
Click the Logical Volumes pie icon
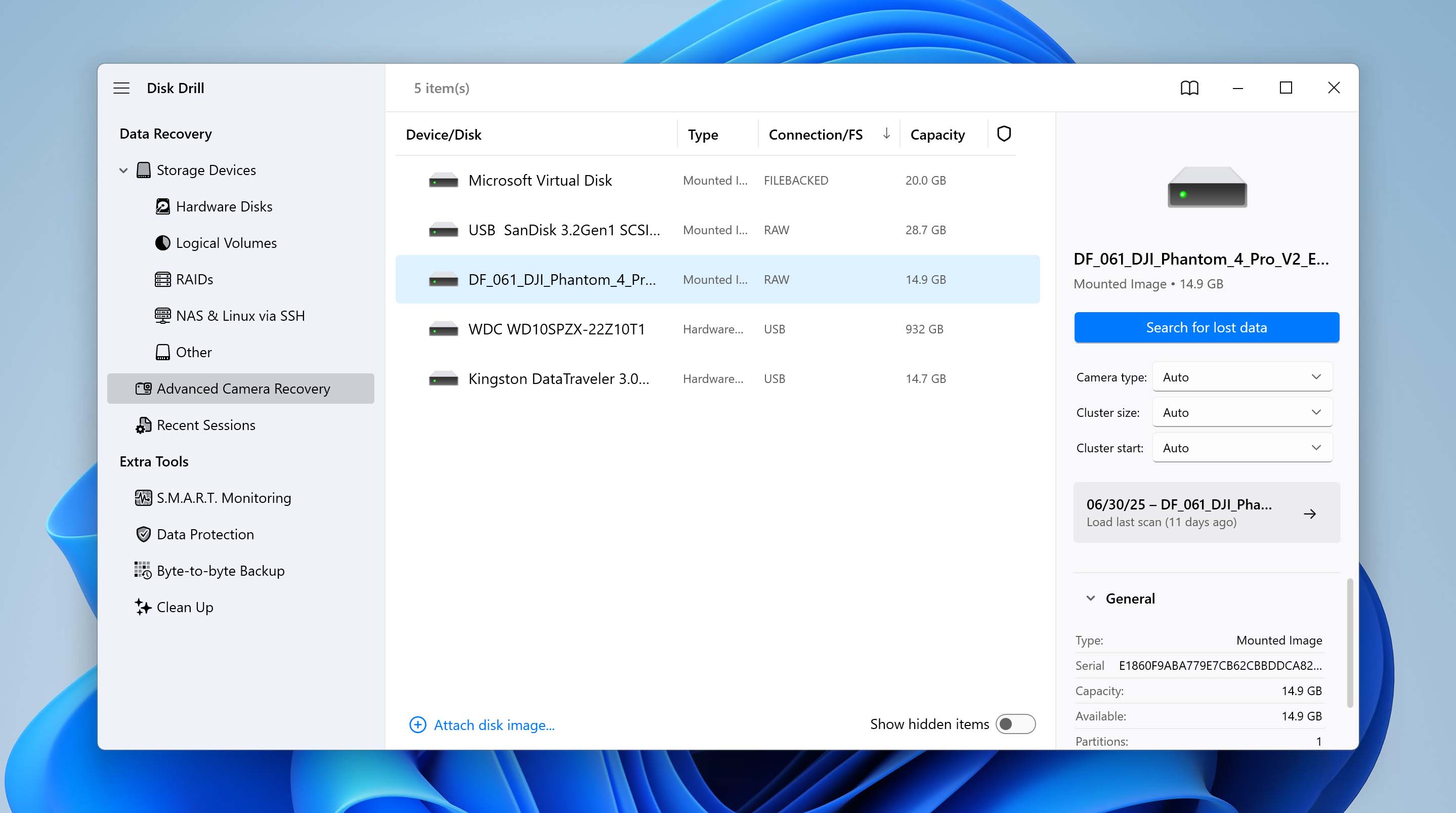tap(163, 242)
